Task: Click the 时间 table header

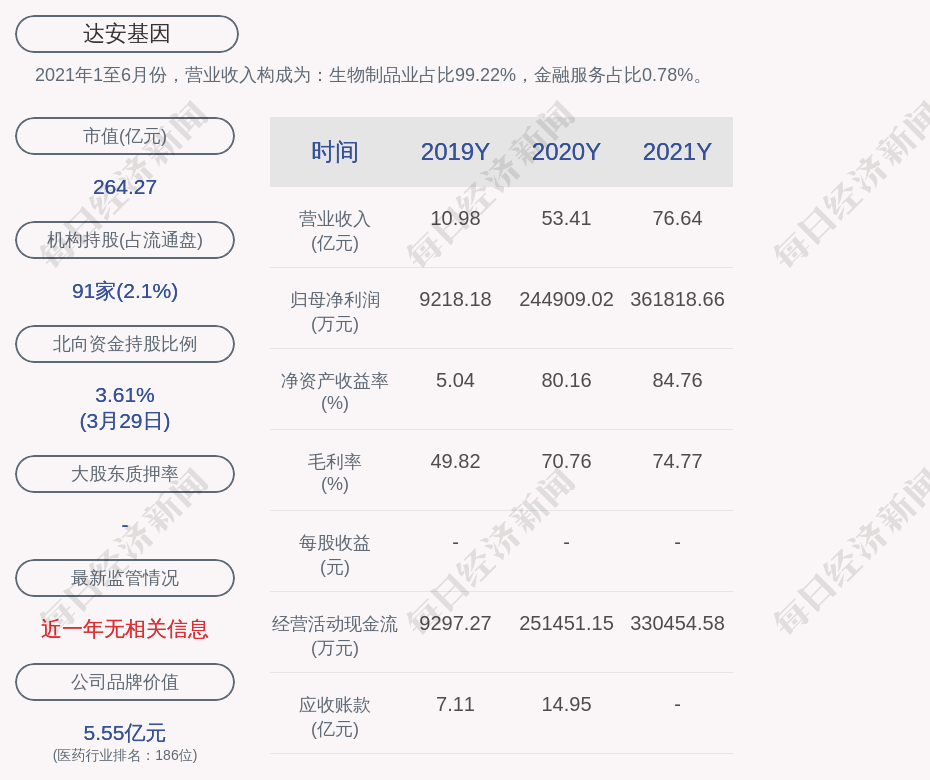Action: [x=335, y=152]
